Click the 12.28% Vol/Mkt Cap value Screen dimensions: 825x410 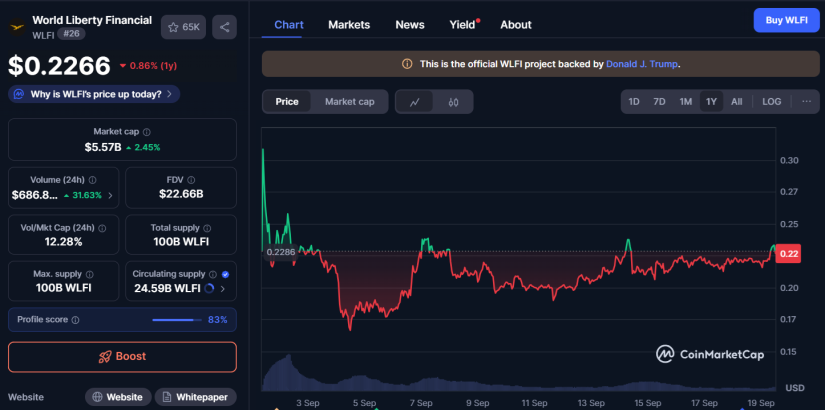[x=64, y=242]
